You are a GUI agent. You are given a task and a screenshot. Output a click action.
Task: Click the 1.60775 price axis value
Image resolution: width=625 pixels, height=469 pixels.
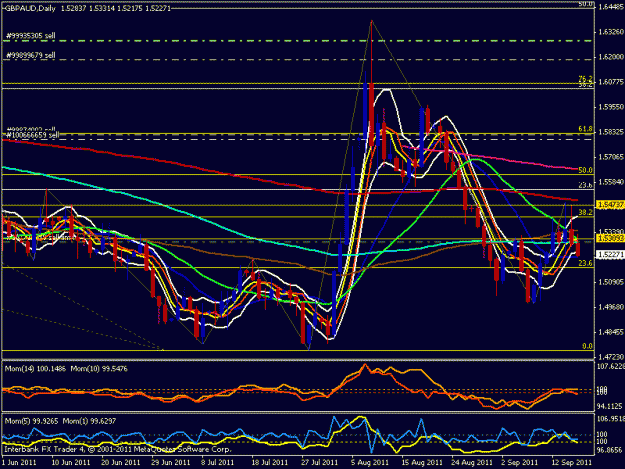pyautogui.click(x=610, y=82)
